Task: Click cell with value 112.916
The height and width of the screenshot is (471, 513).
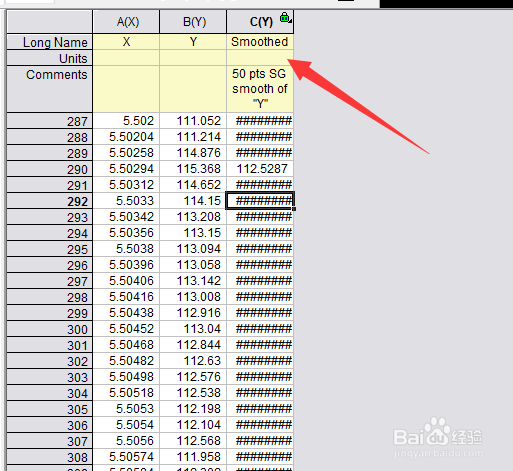Action: coord(193,313)
